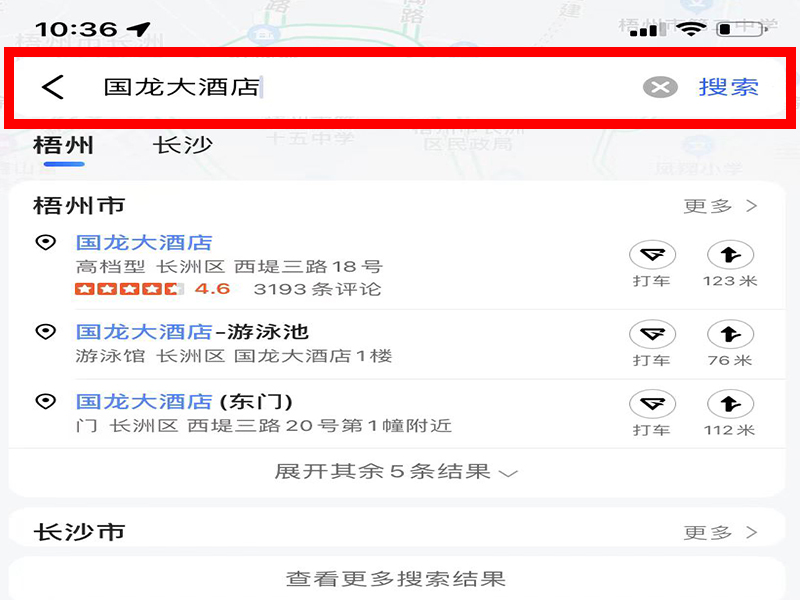Switch to the 梧州 tab

[64, 146]
